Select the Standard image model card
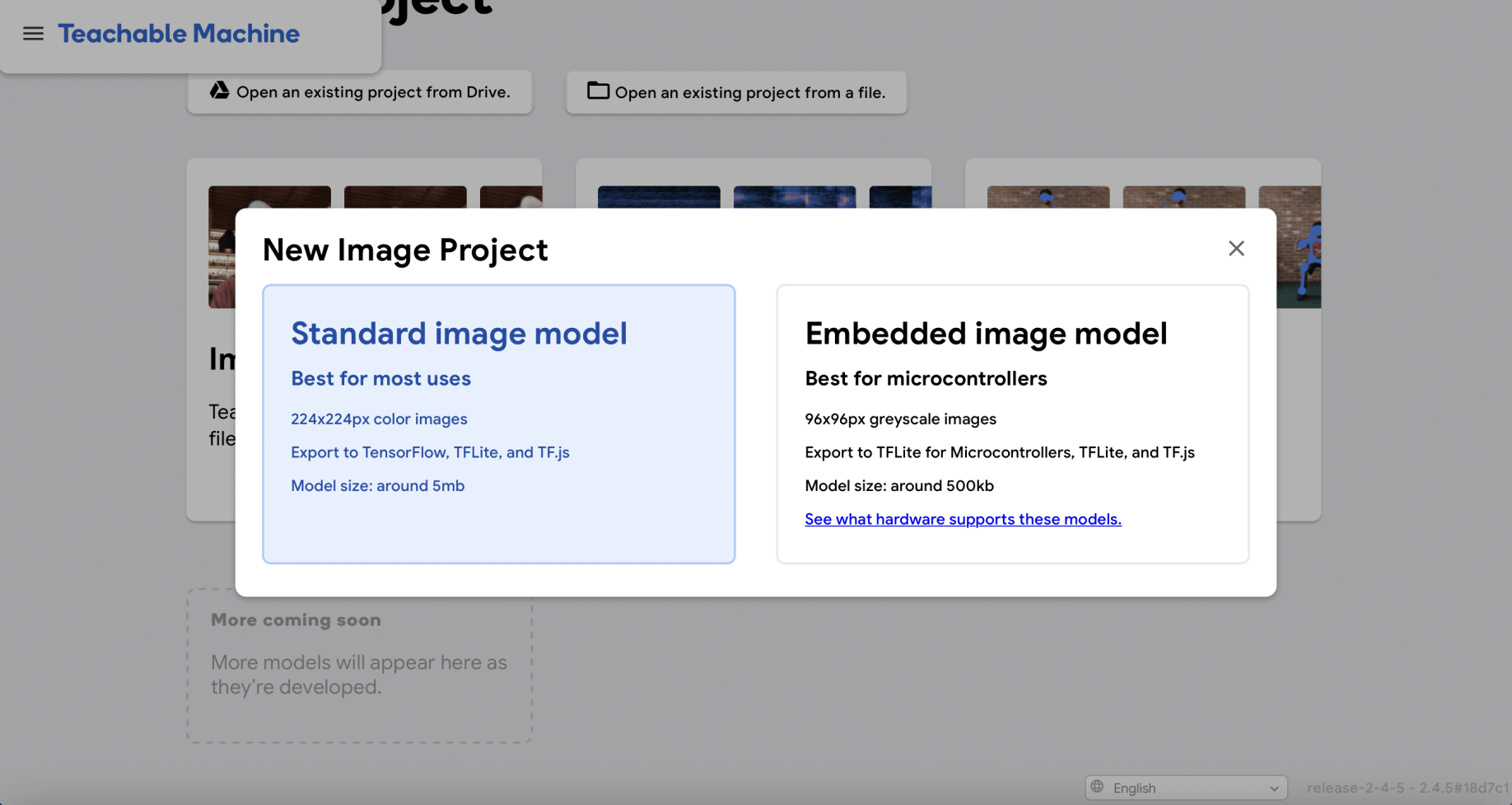The image size is (1512, 805). [x=498, y=424]
